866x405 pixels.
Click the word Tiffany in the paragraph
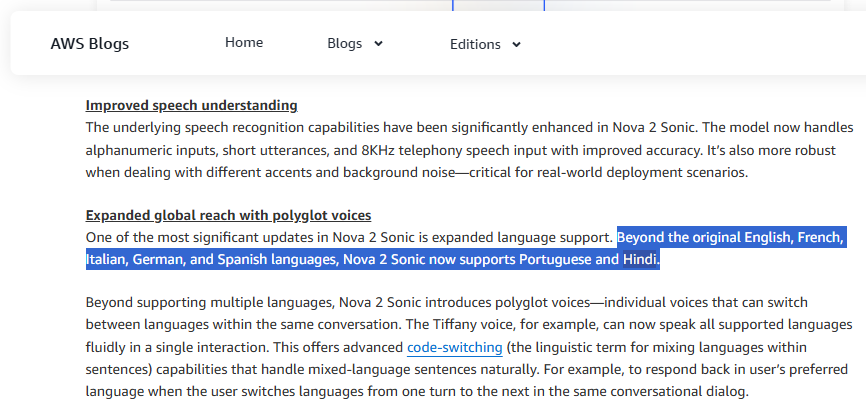tap(453, 325)
